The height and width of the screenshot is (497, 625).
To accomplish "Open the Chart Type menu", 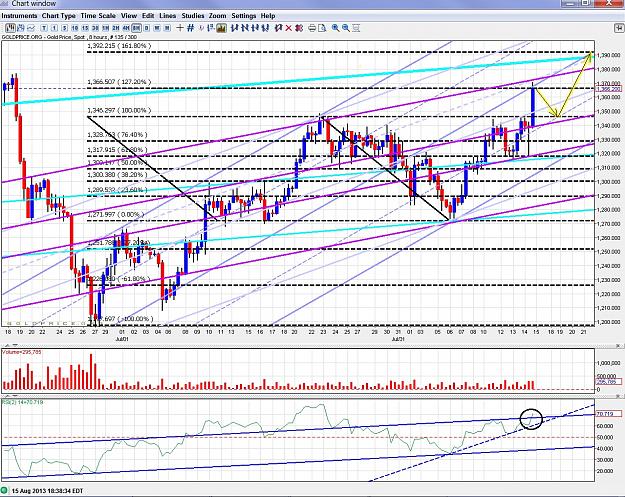I will (59, 16).
